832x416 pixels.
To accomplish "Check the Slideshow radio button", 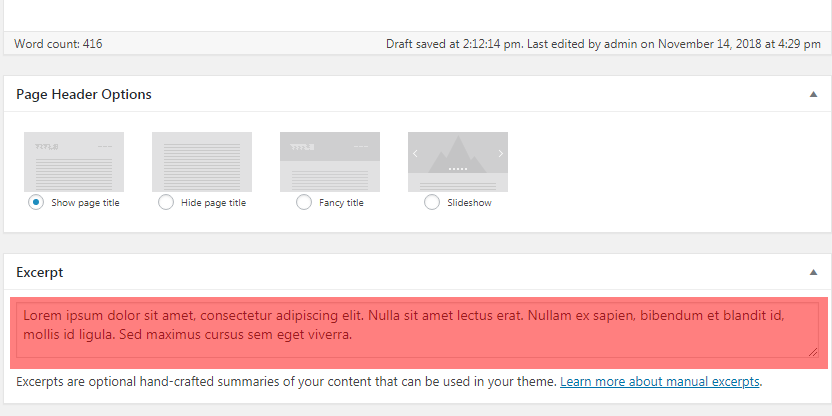I will (432, 202).
